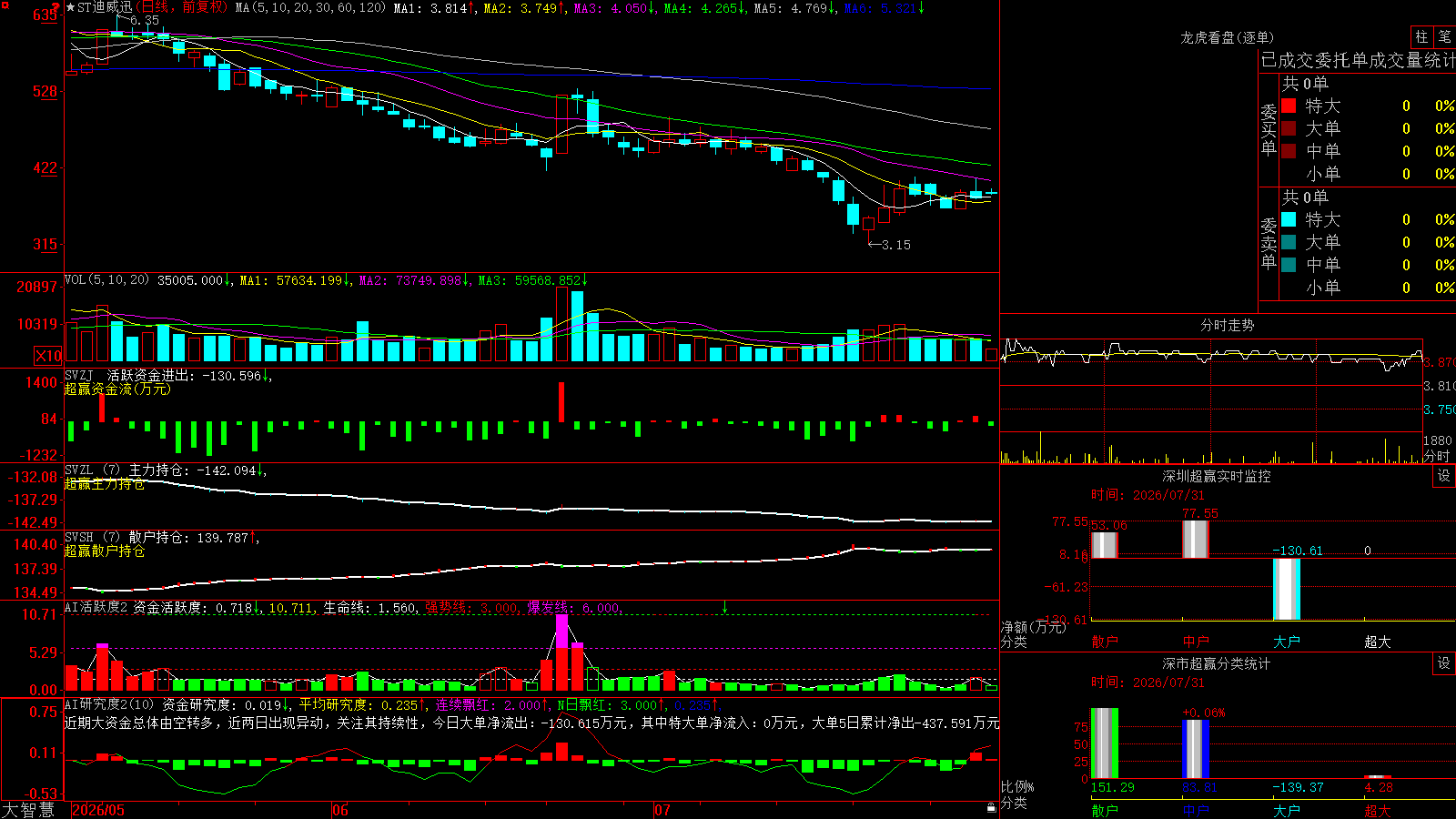Click the 深市超赢分类统计 panel title
Image resolution: width=1456 pixels, height=819 pixels.
pos(1217,663)
